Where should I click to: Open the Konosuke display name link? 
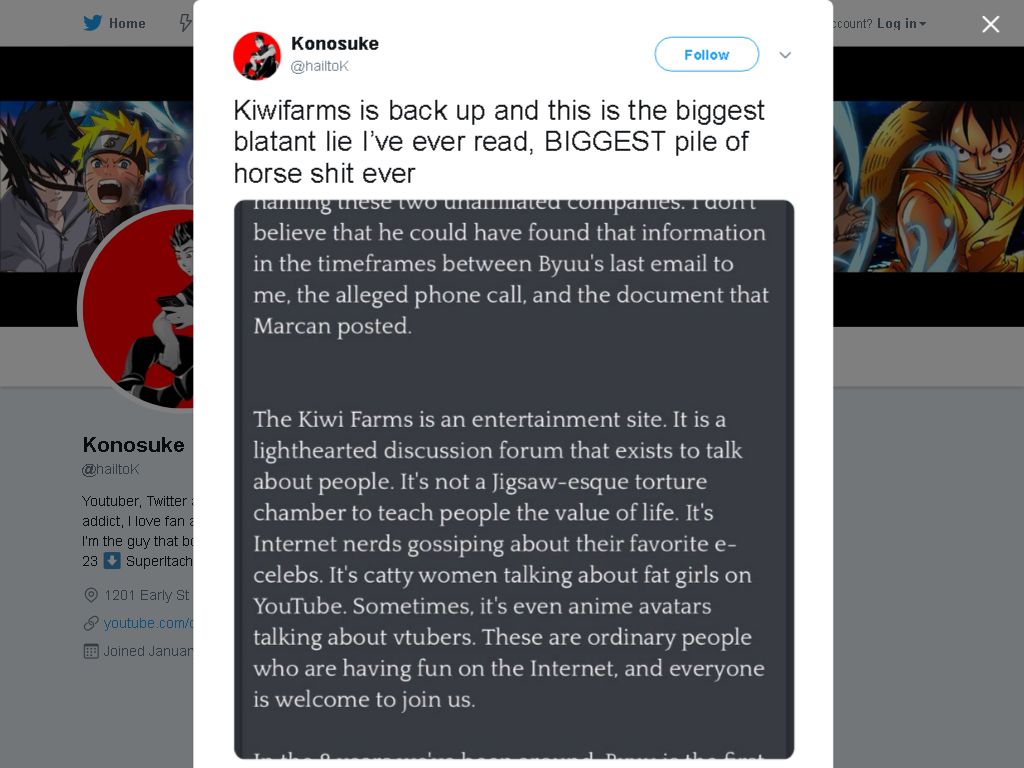click(x=335, y=44)
